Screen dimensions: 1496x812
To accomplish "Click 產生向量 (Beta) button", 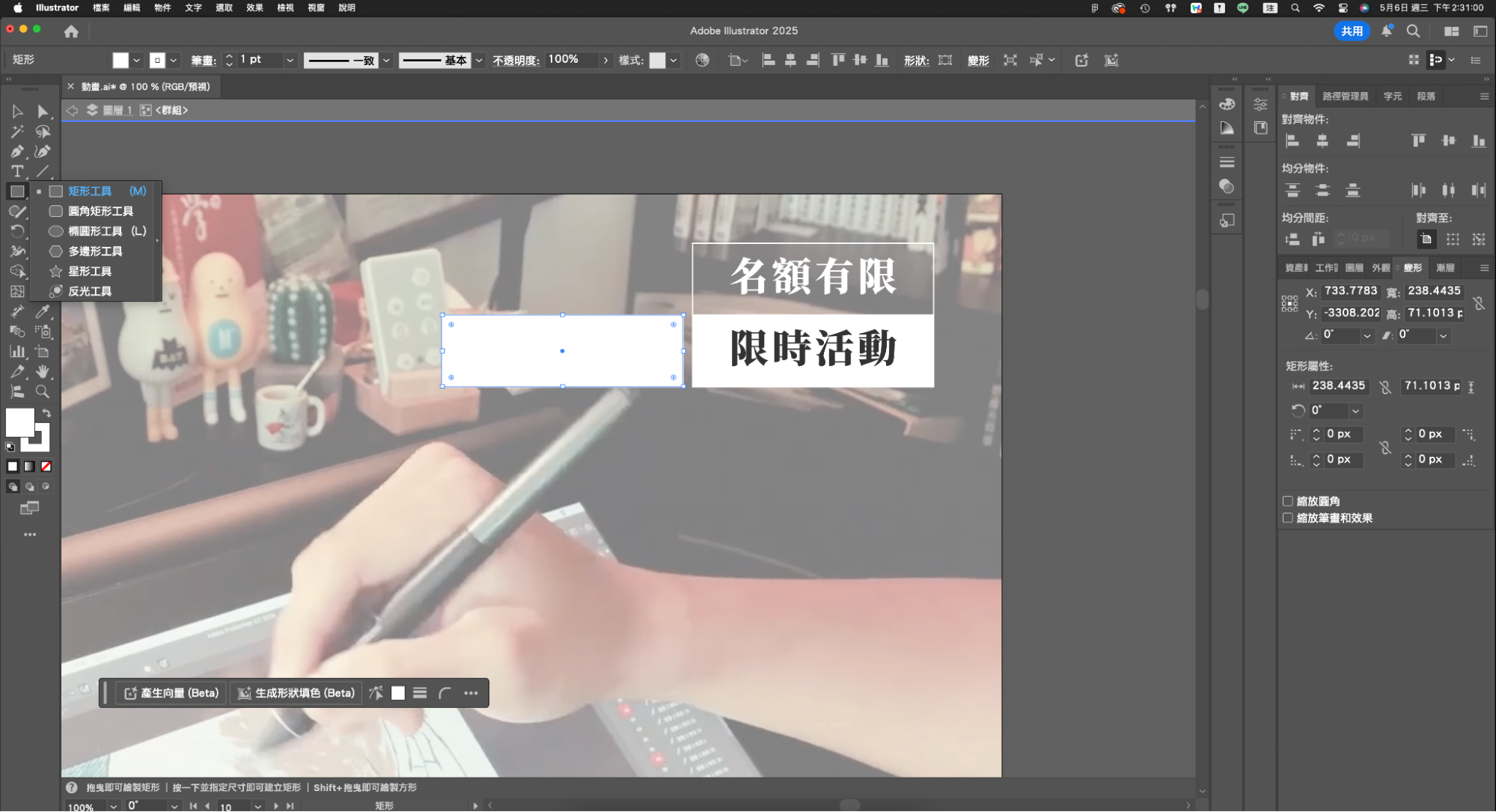I will pos(171,693).
